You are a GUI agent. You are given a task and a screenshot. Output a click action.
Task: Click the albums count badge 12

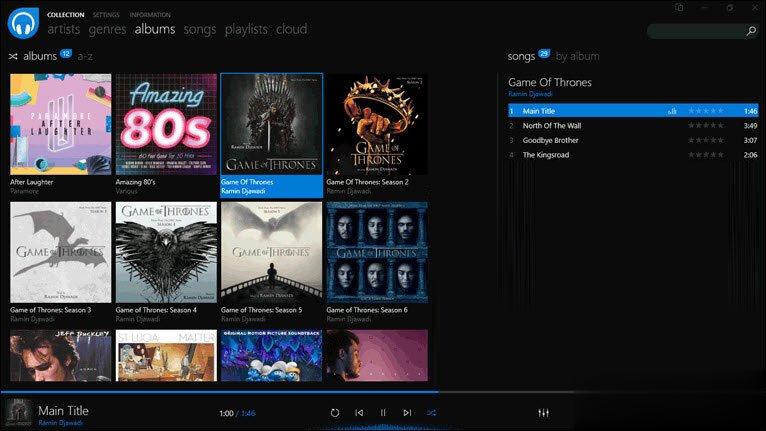[x=66, y=53]
